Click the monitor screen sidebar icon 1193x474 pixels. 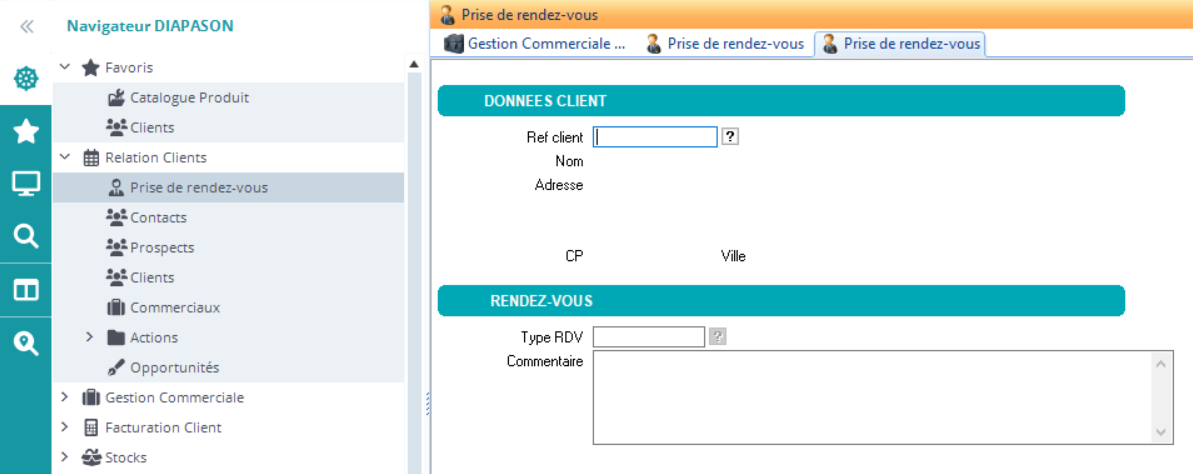click(x=26, y=183)
